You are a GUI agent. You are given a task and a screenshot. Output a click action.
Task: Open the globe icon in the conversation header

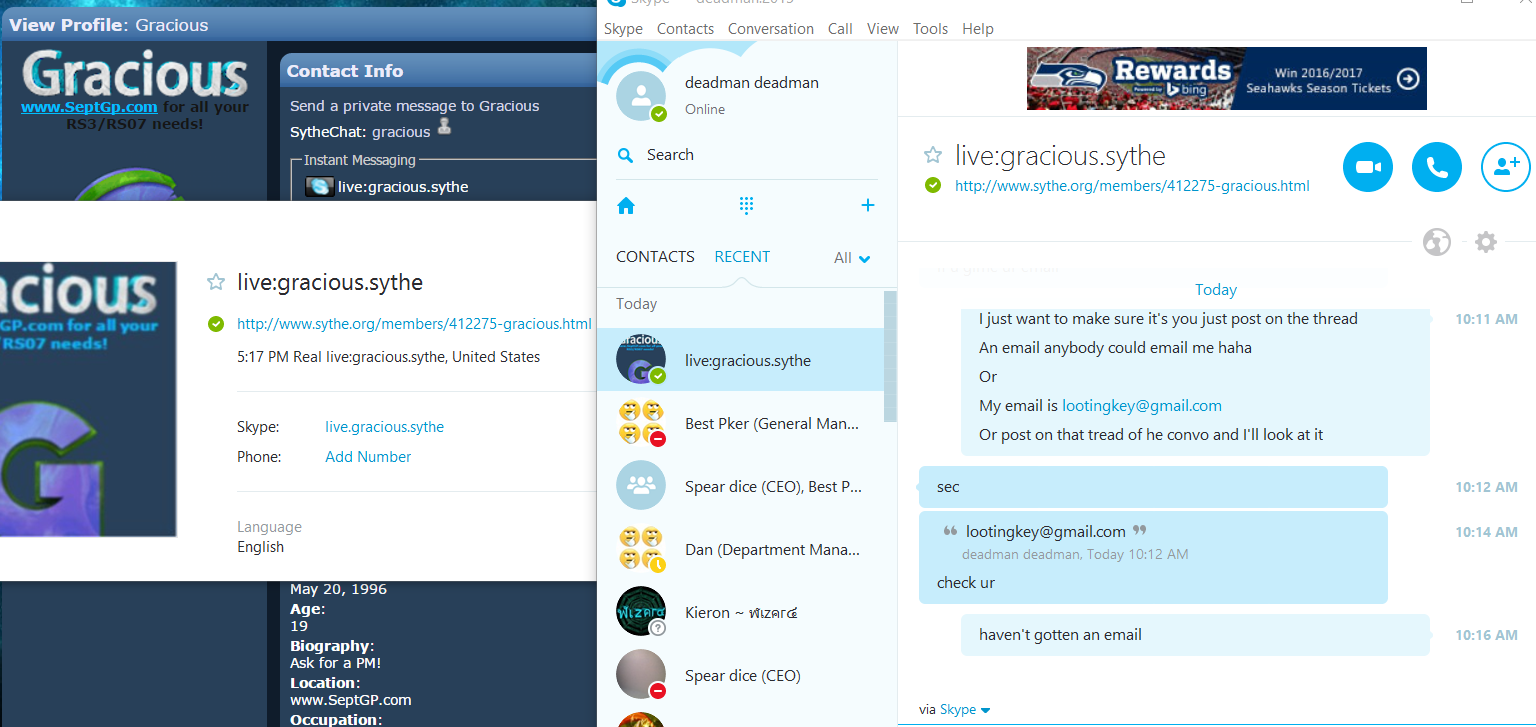click(1437, 242)
